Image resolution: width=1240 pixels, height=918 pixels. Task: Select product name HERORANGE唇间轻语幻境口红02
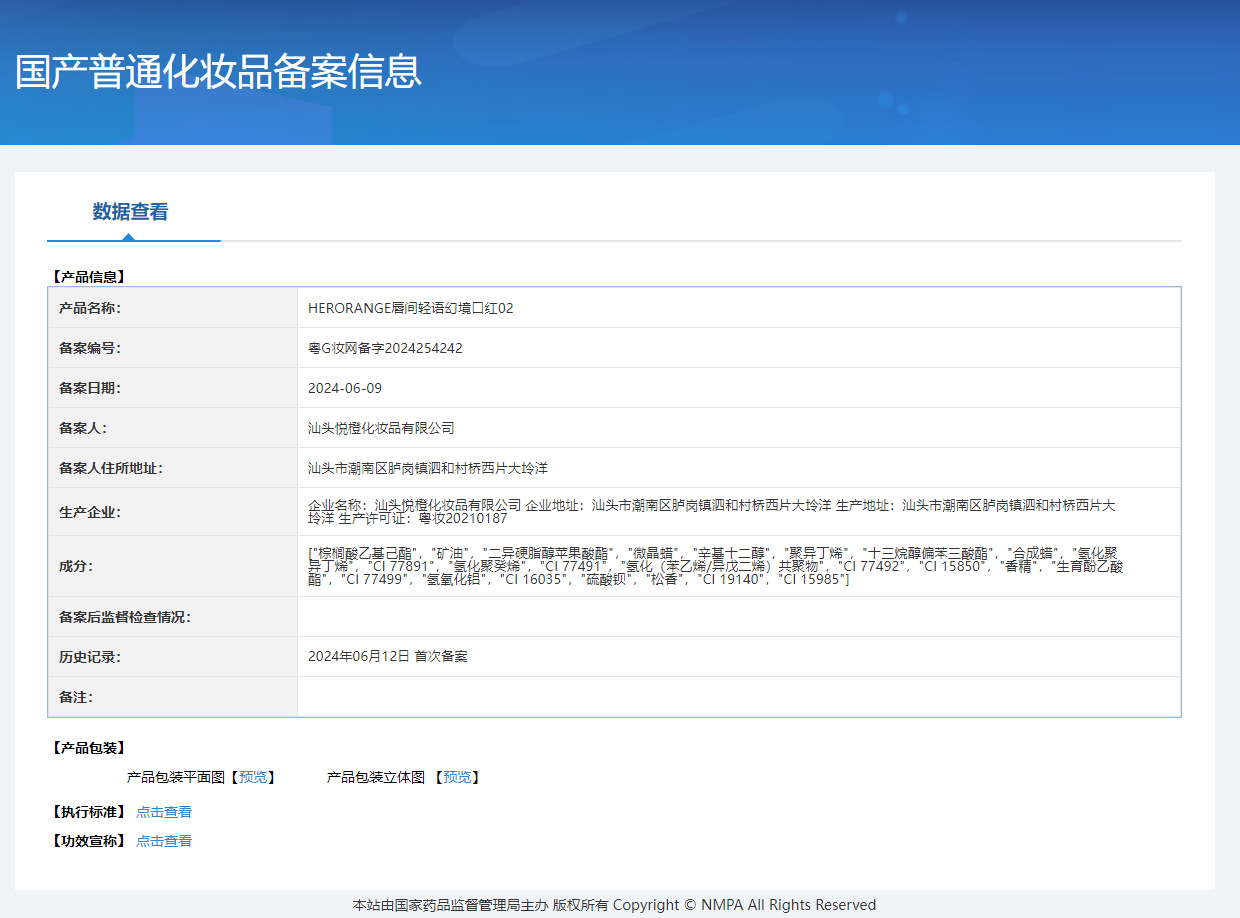(411, 308)
